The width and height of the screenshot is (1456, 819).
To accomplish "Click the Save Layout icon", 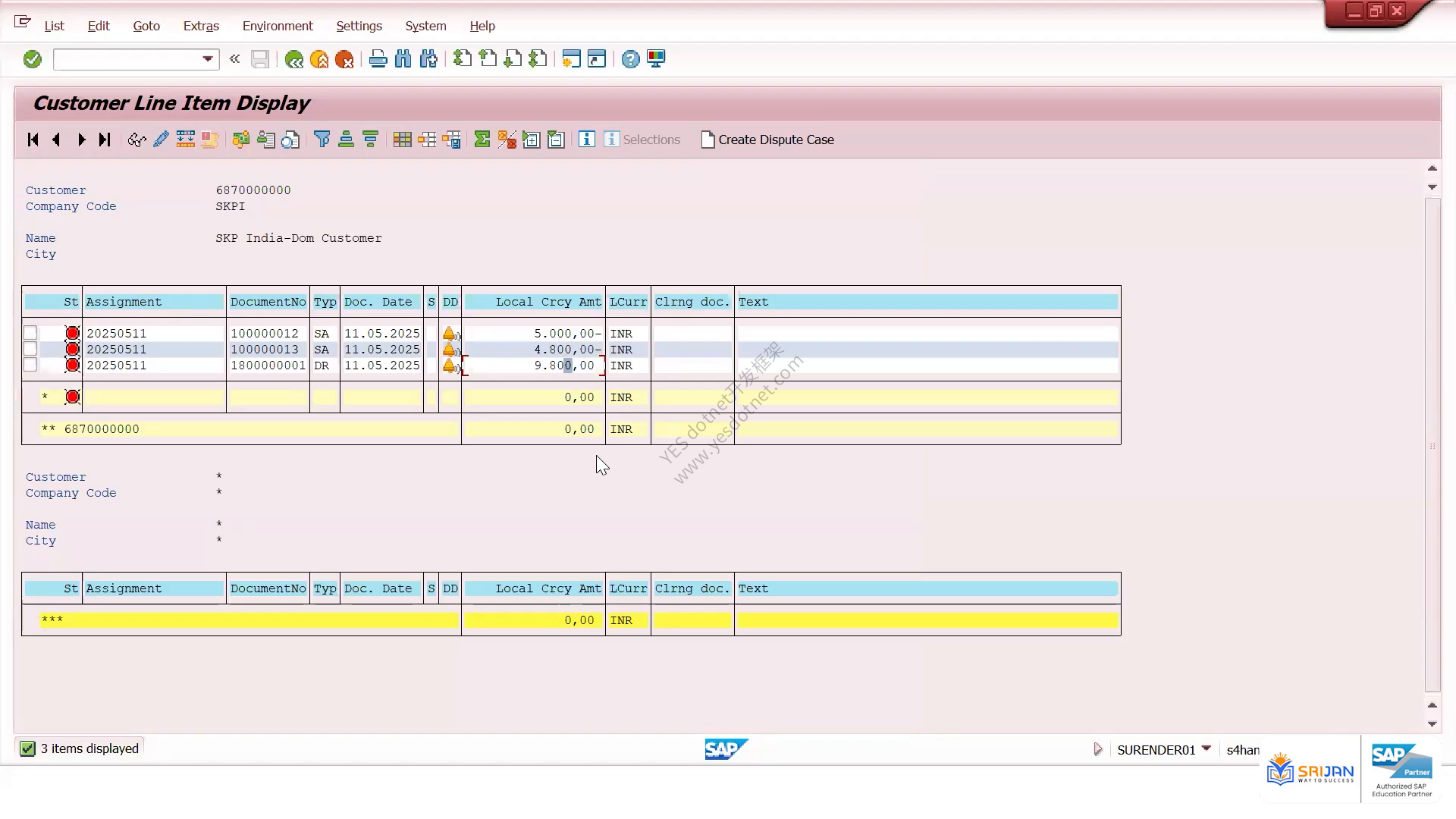I will [x=451, y=140].
